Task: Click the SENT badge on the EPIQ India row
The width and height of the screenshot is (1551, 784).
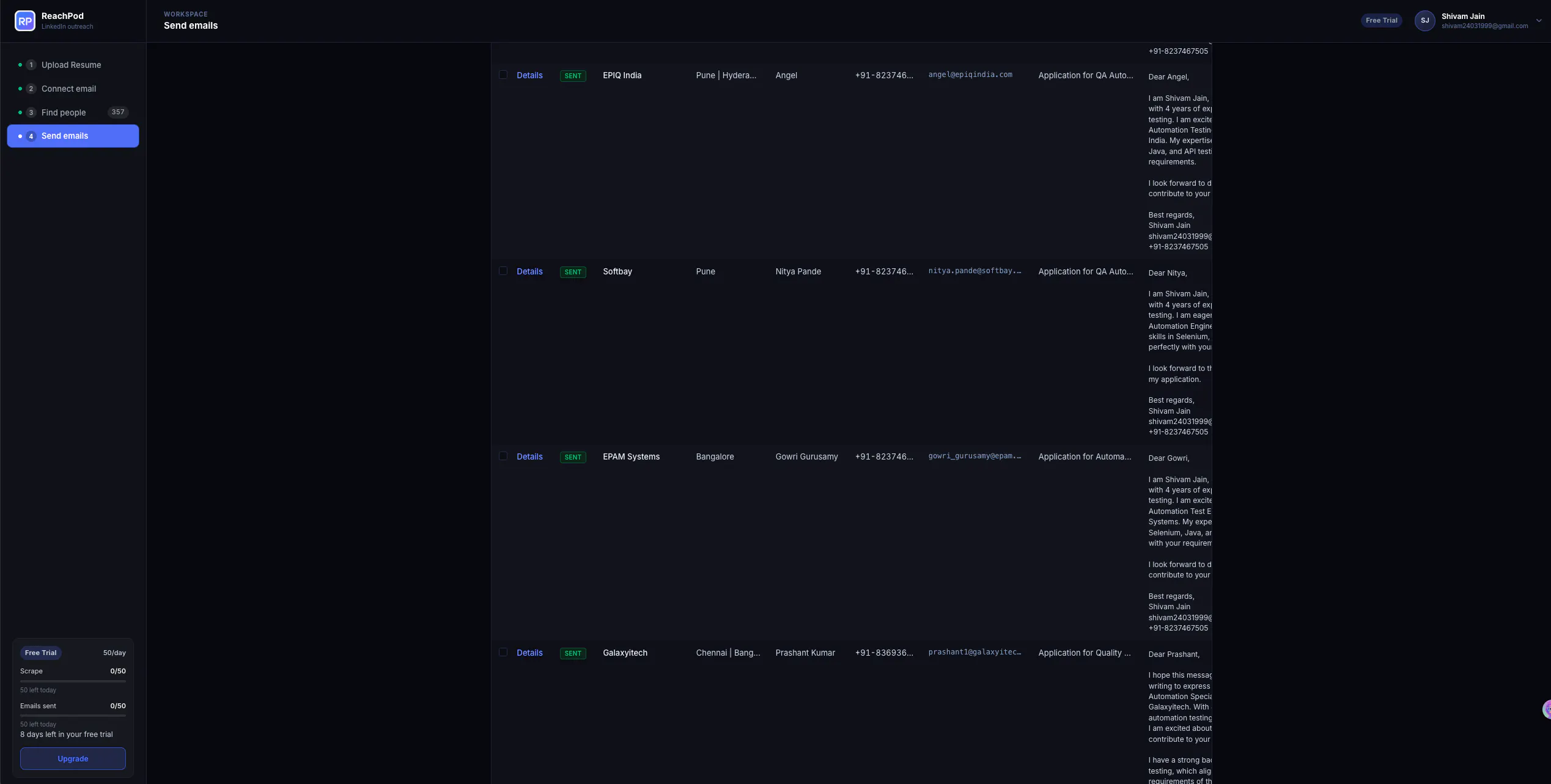Action: (573, 76)
